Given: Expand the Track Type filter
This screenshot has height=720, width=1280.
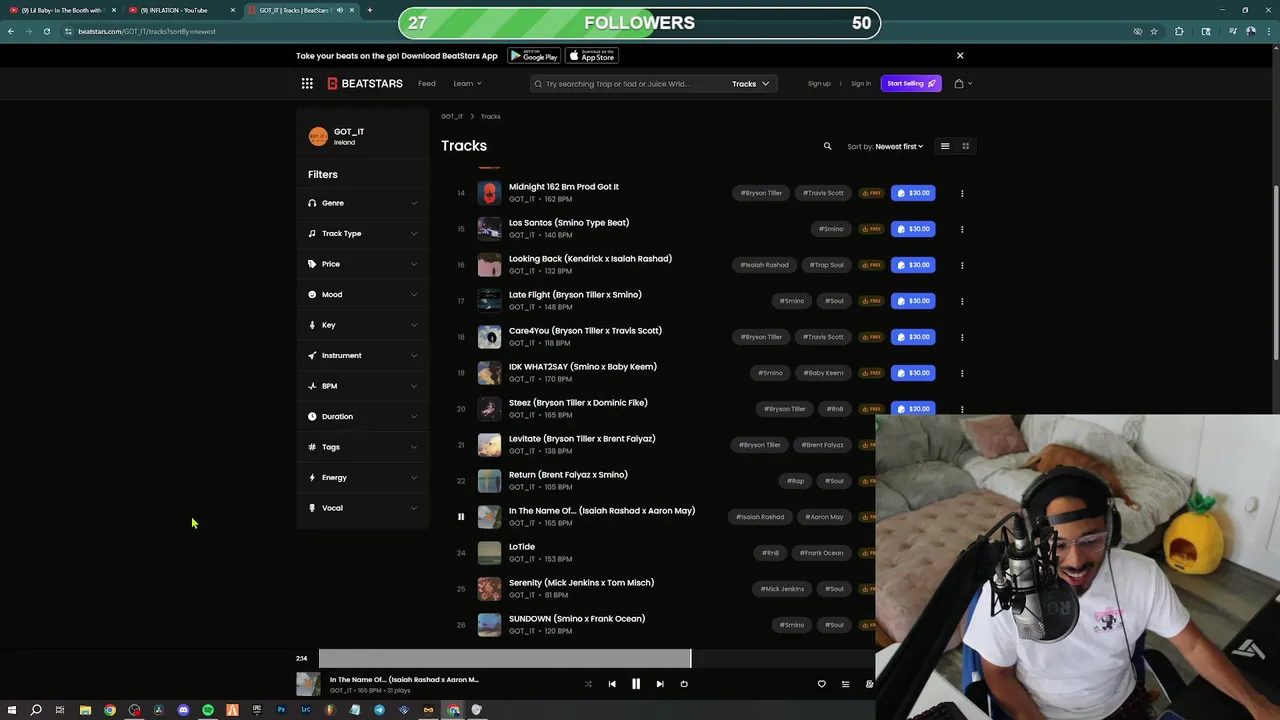Looking at the screenshot, I should tap(363, 234).
